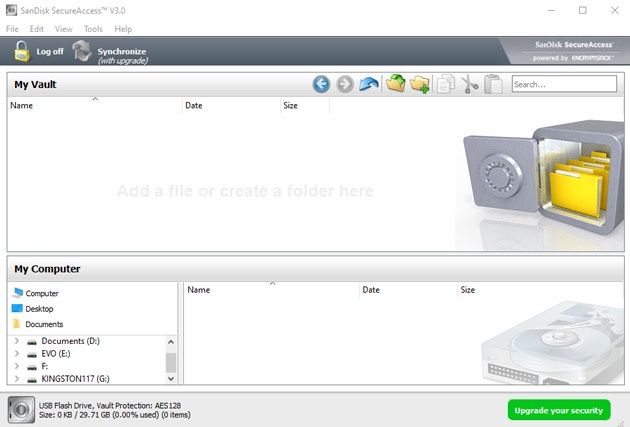Expand the Documents (D:) drive node
Viewport: 630px width, 427px height.
pos(16,341)
